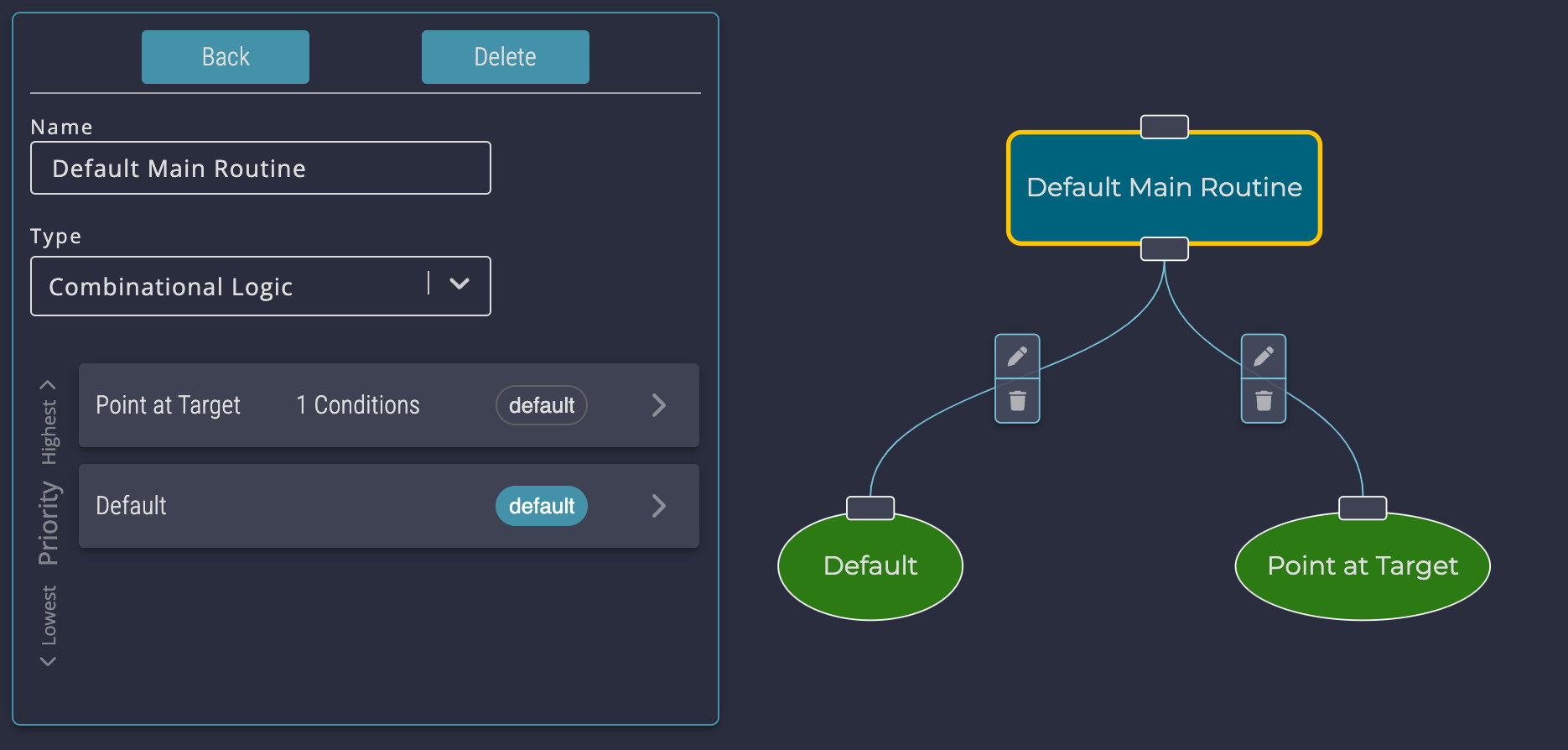Screen dimensions: 1568x750
Task: Delete the transition leading to Default node
Action: point(1017,401)
